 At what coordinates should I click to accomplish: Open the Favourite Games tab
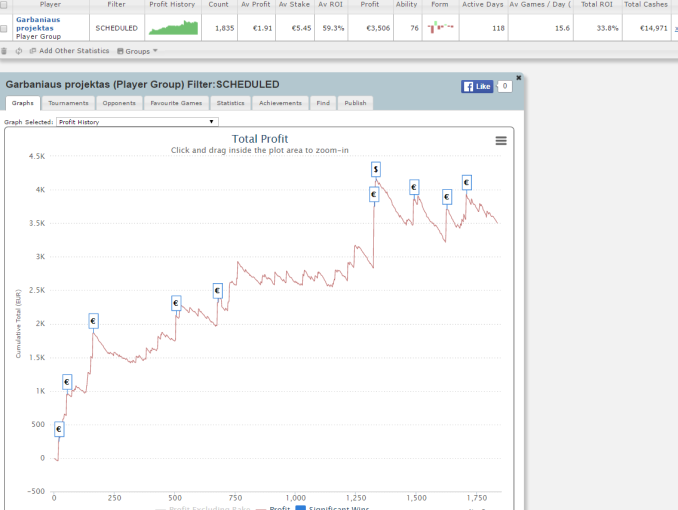click(x=174, y=102)
